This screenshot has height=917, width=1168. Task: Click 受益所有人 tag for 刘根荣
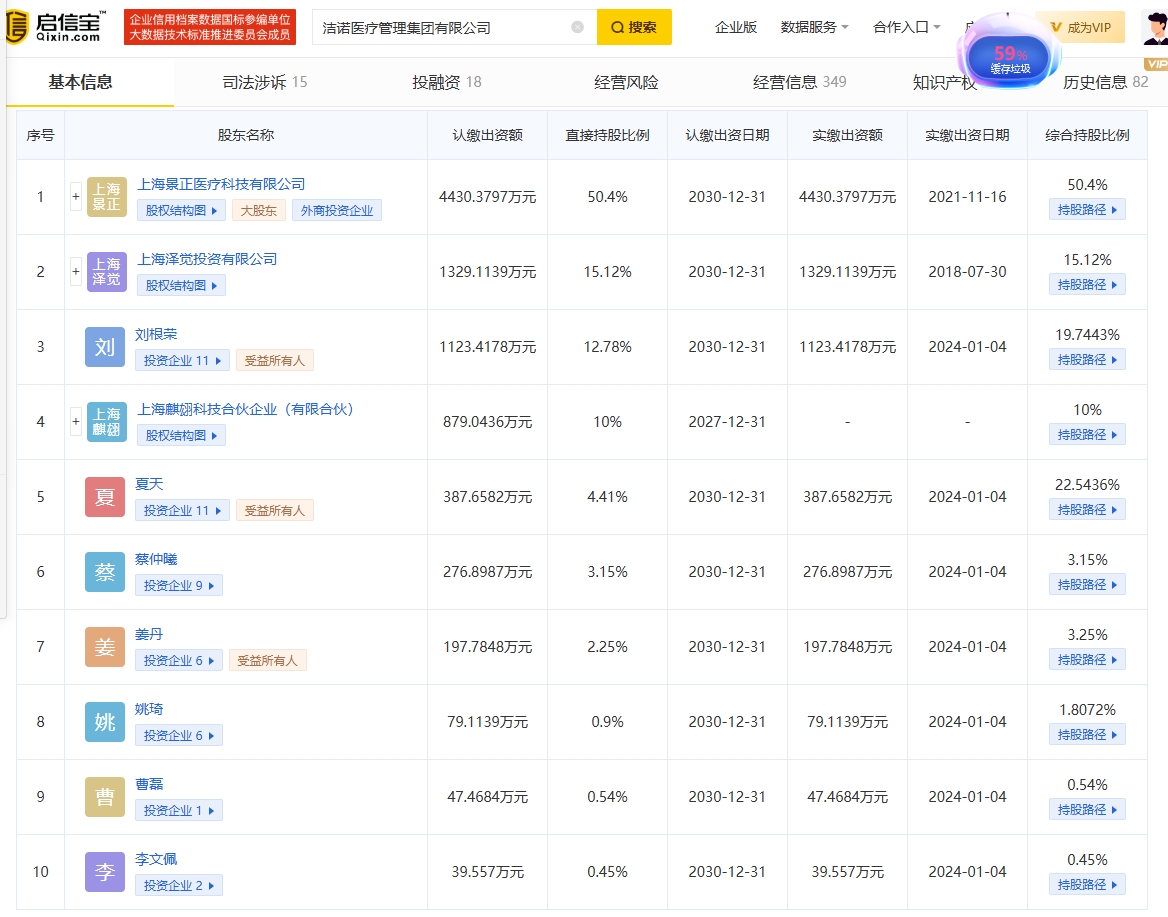(x=275, y=361)
